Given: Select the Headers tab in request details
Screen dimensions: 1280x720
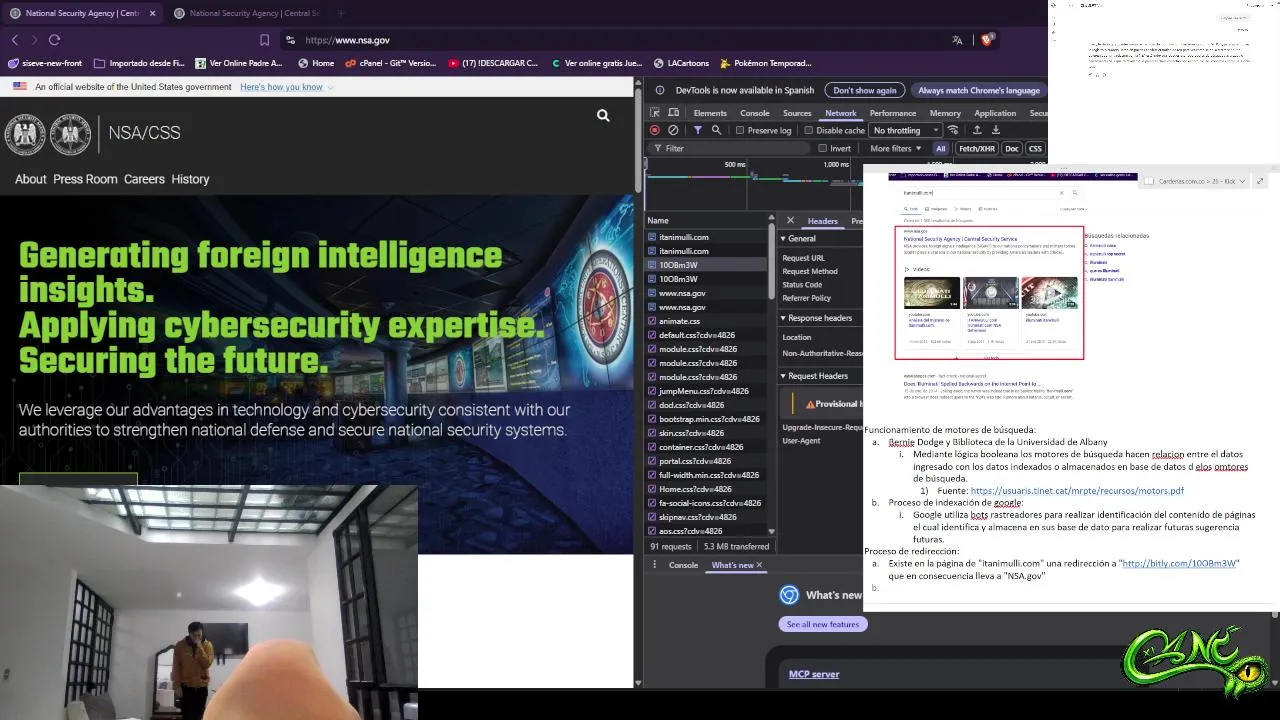Looking at the screenshot, I should [822, 221].
